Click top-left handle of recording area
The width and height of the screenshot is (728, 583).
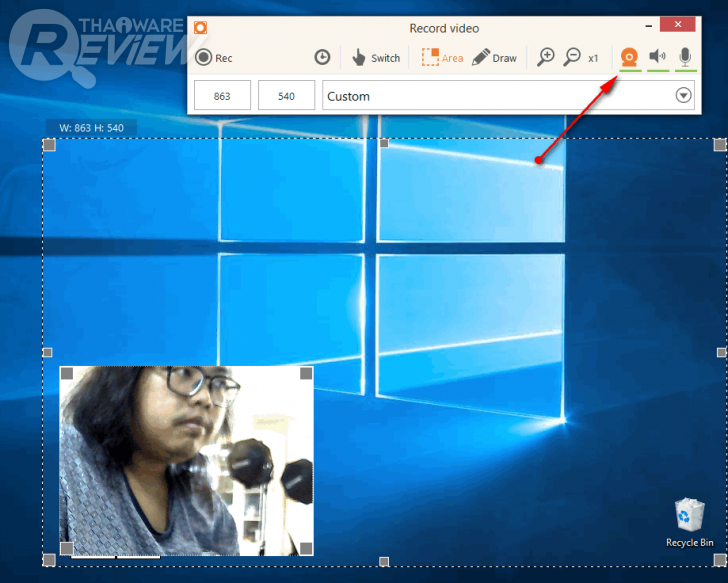49,145
